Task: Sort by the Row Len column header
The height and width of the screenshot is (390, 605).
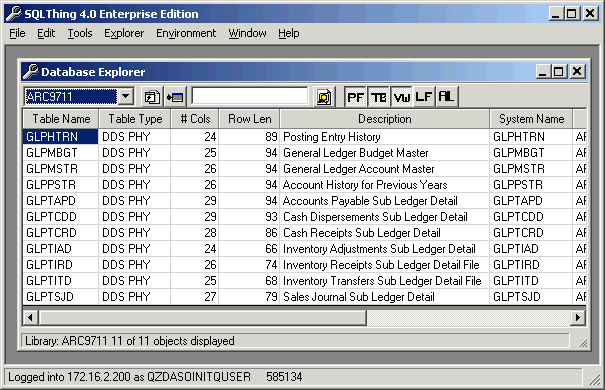Action: pyautogui.click(x=249, y=119)
